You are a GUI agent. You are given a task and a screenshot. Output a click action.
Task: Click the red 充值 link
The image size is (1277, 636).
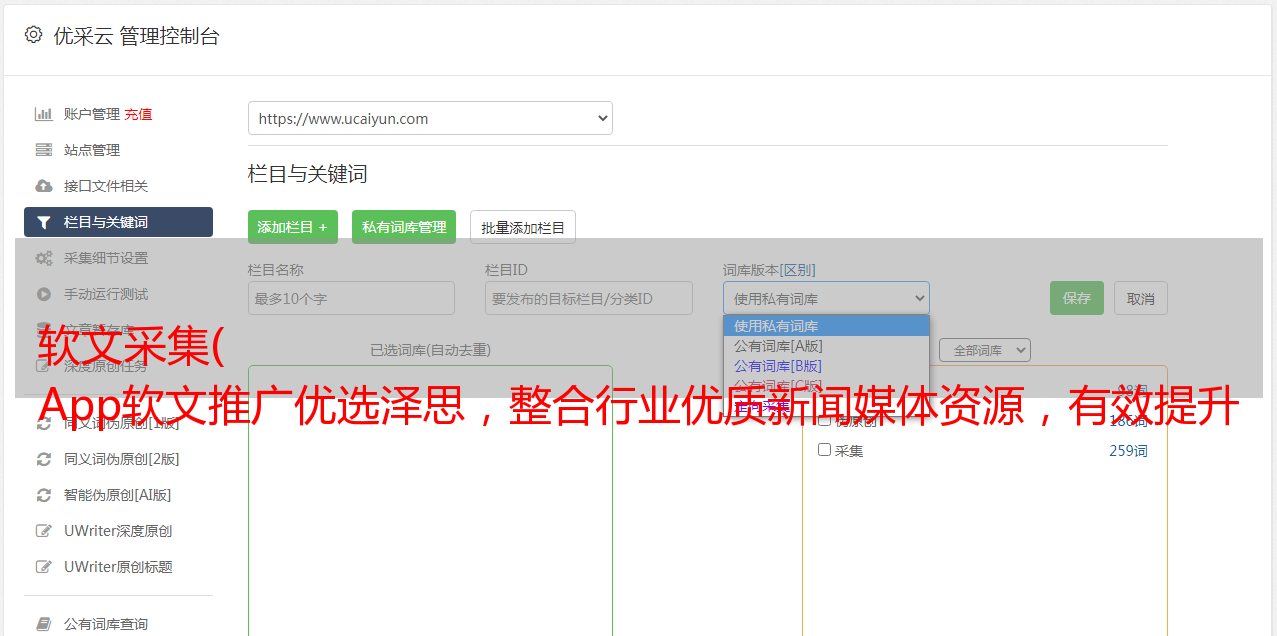click(x=138, y=114)
